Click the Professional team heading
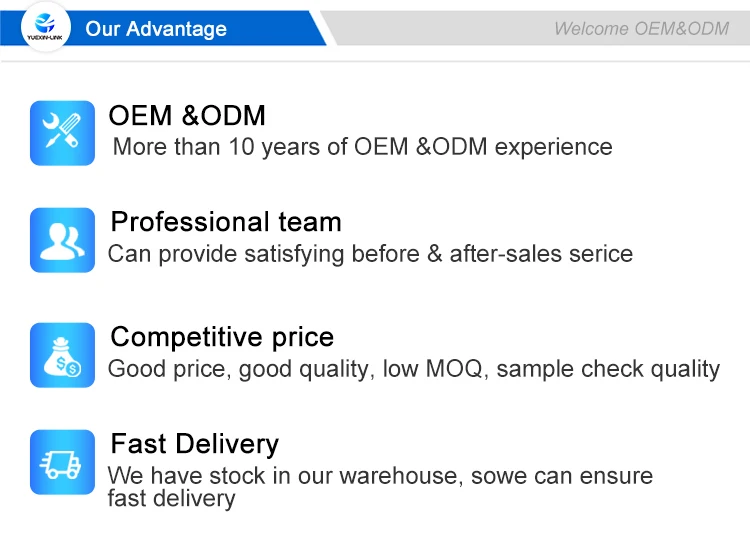 coord(226,222)
